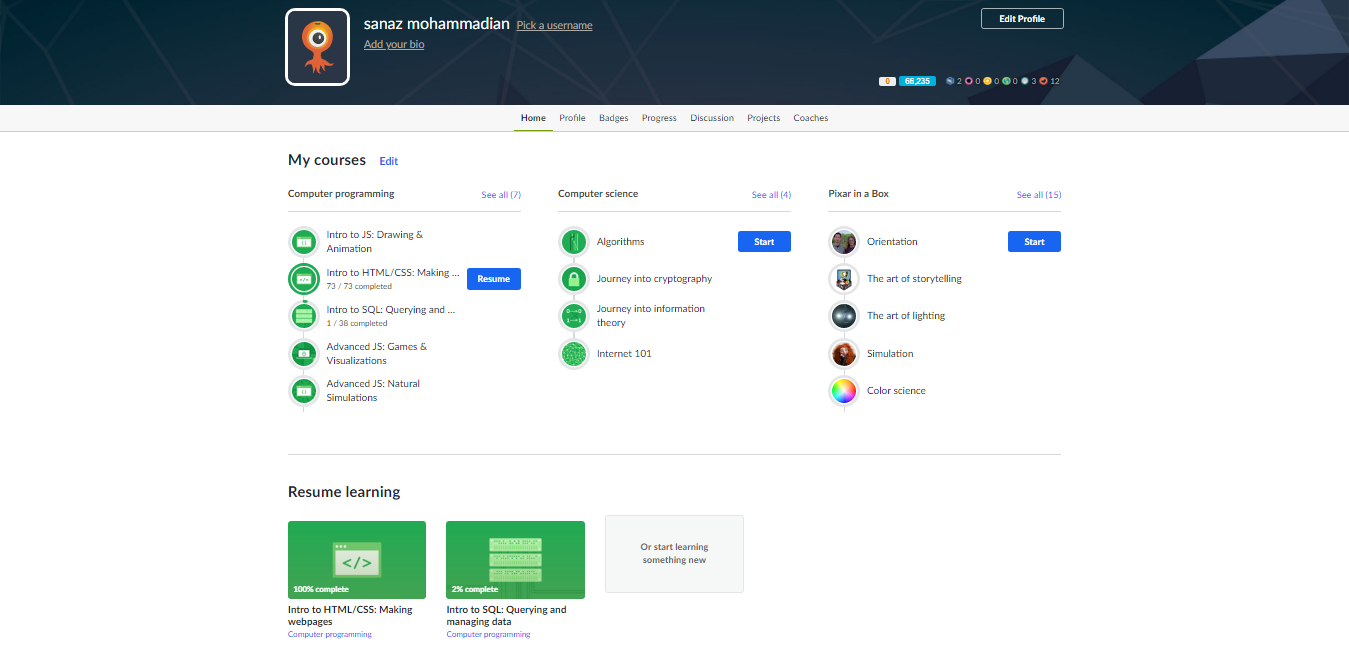Click the Internet 101 course icon
Viewport: 1349px width, 648px height.
(x=574, y=353)
